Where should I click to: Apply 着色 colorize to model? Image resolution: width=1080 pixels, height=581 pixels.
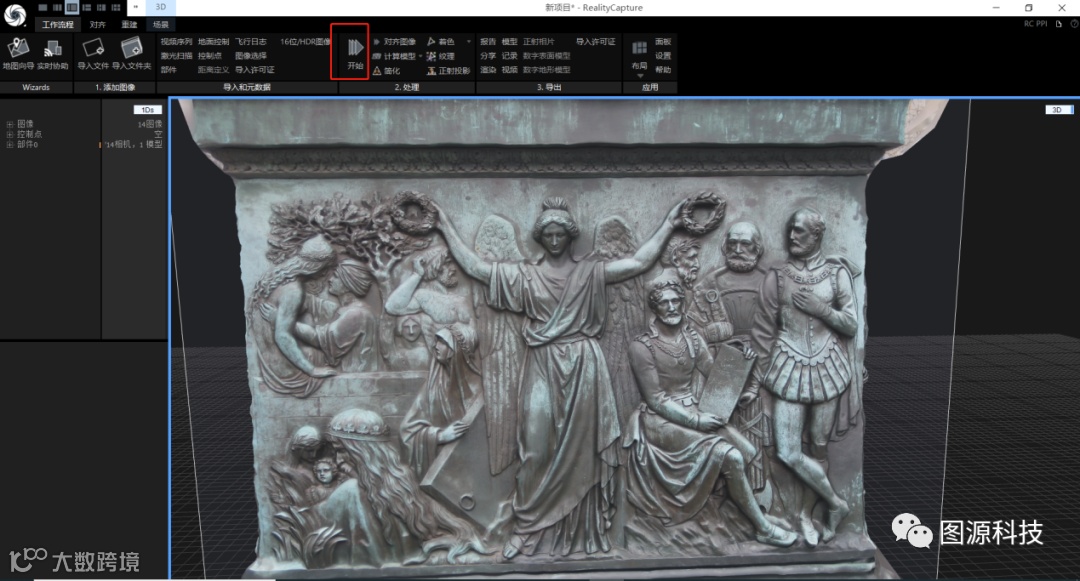(x=441, y=42)
